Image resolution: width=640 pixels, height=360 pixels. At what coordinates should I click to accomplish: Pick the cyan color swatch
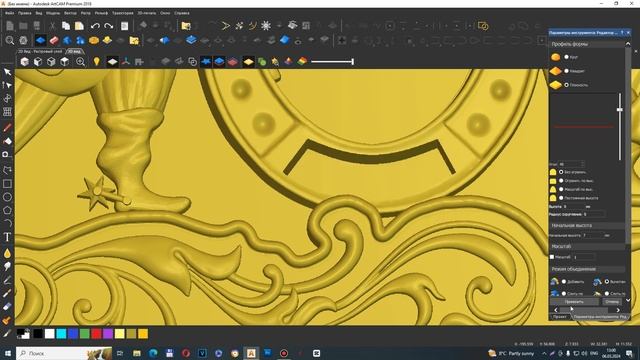pyautogui.click(x=61, y=334)
